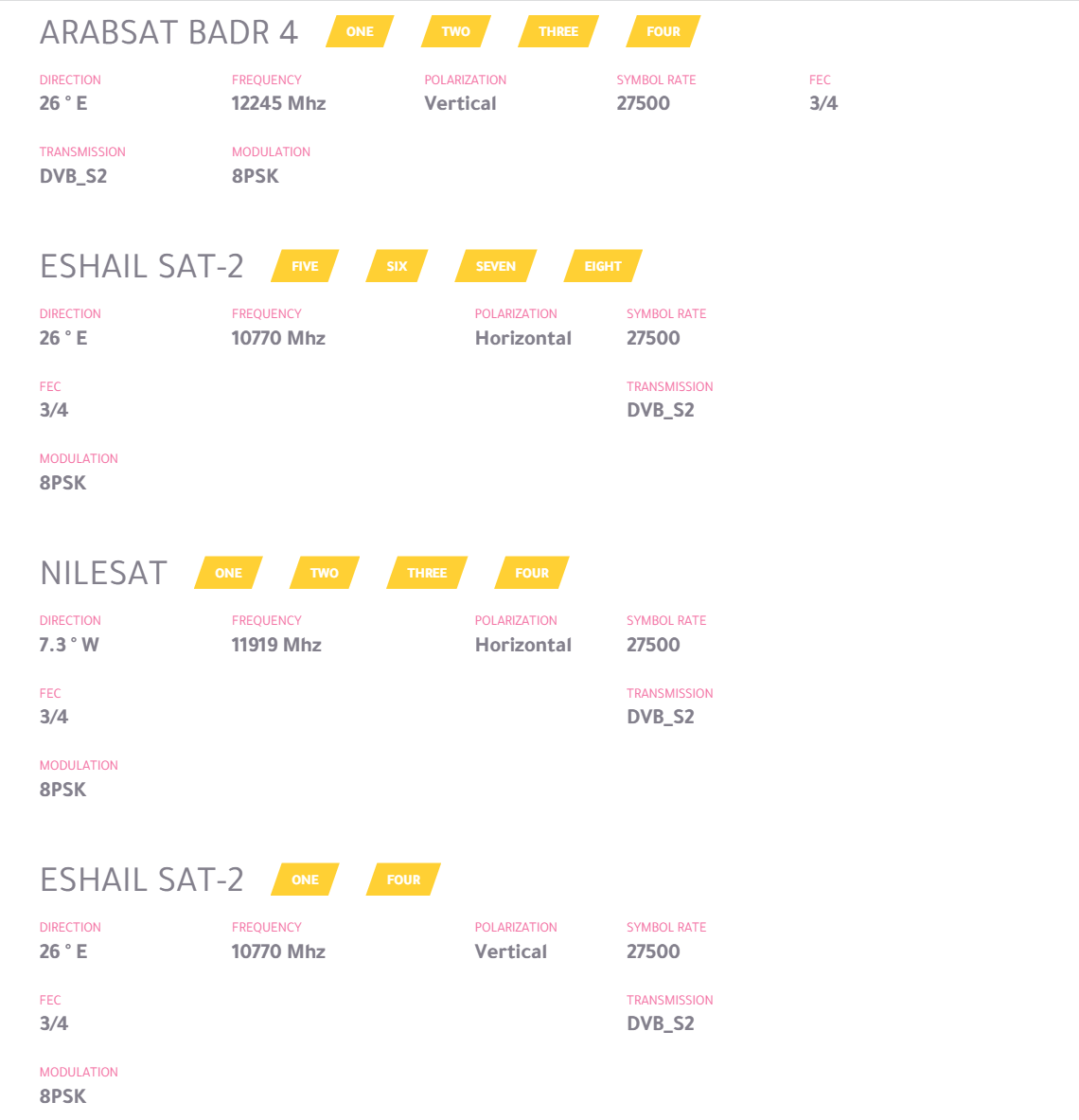
Task: Choose the FOUR badge beside ARABSAT BADR 4
Action: (x=663, y=31)
